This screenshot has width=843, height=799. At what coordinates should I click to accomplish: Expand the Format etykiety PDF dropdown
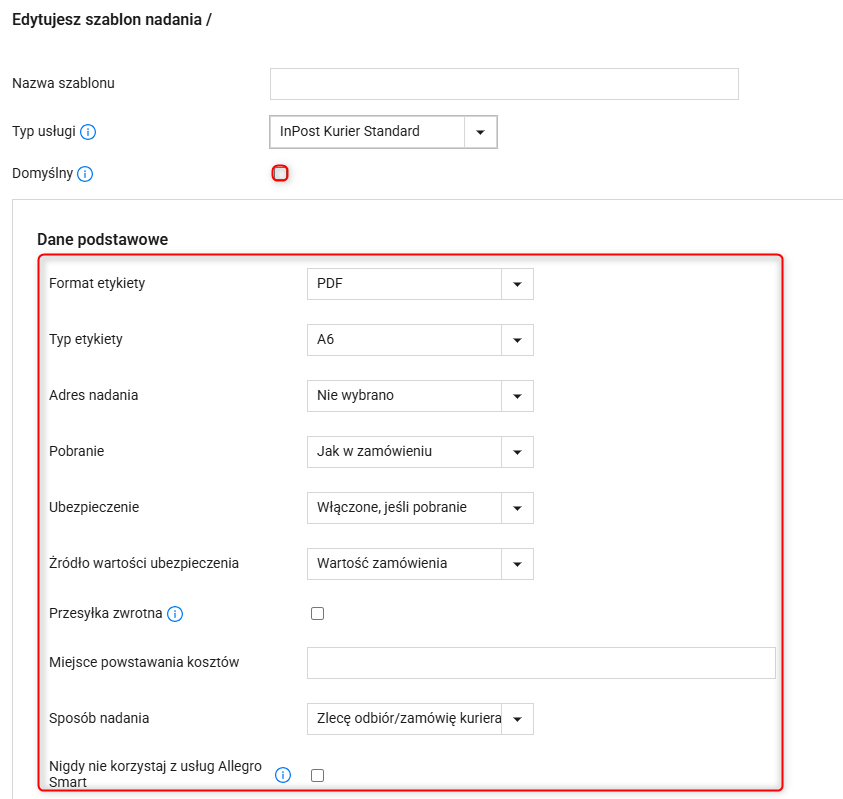(x=420, y=284)
